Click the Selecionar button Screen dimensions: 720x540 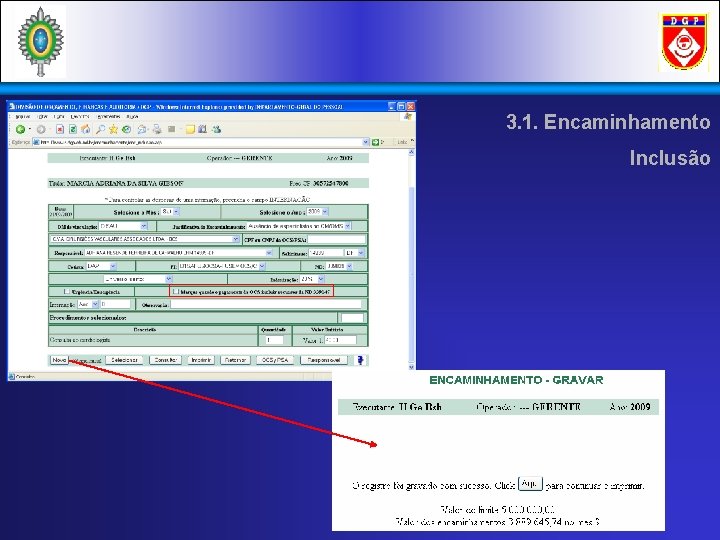pos(124,360)
